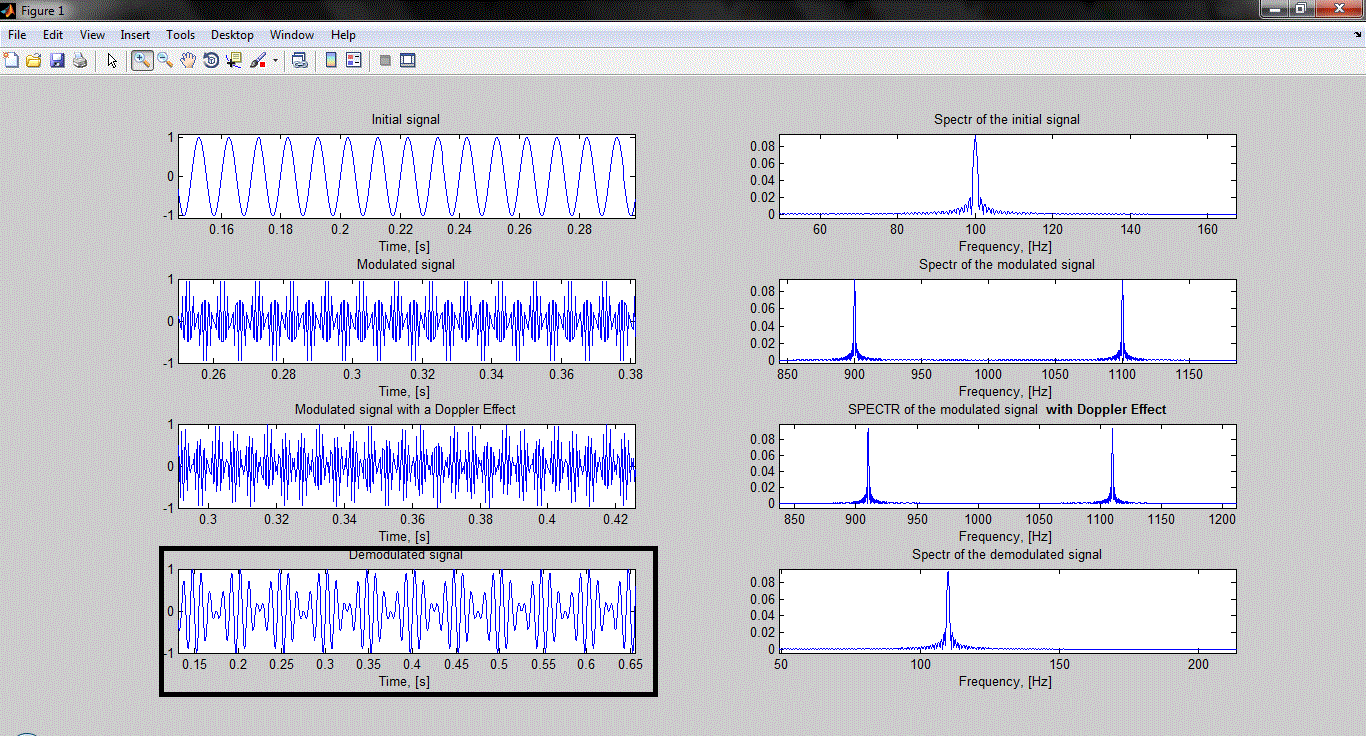Toggle the Insert Legend button
1366x736 pixels.
coord(353,61)
